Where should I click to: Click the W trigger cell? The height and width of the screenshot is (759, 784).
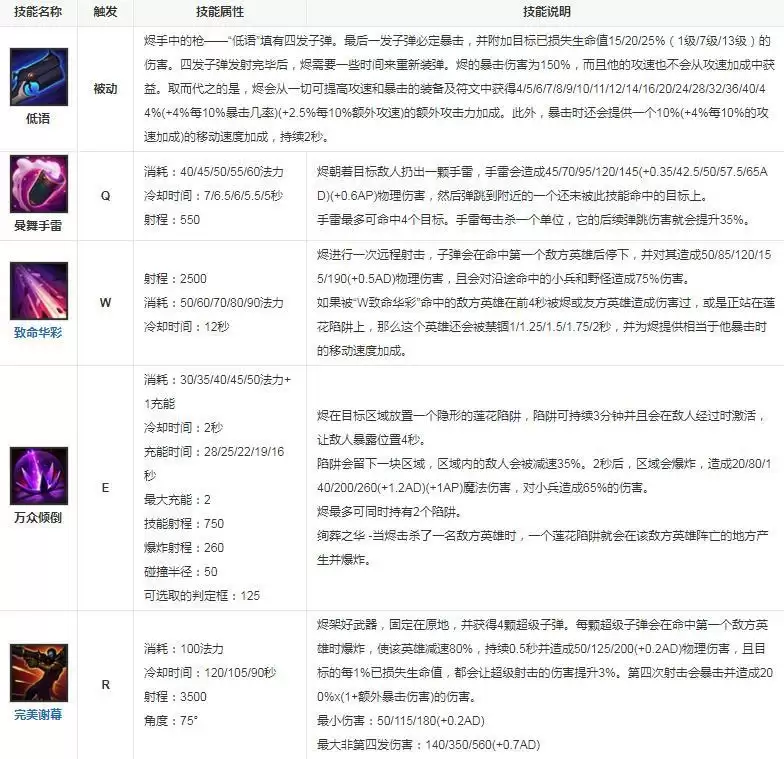point(106,302)
